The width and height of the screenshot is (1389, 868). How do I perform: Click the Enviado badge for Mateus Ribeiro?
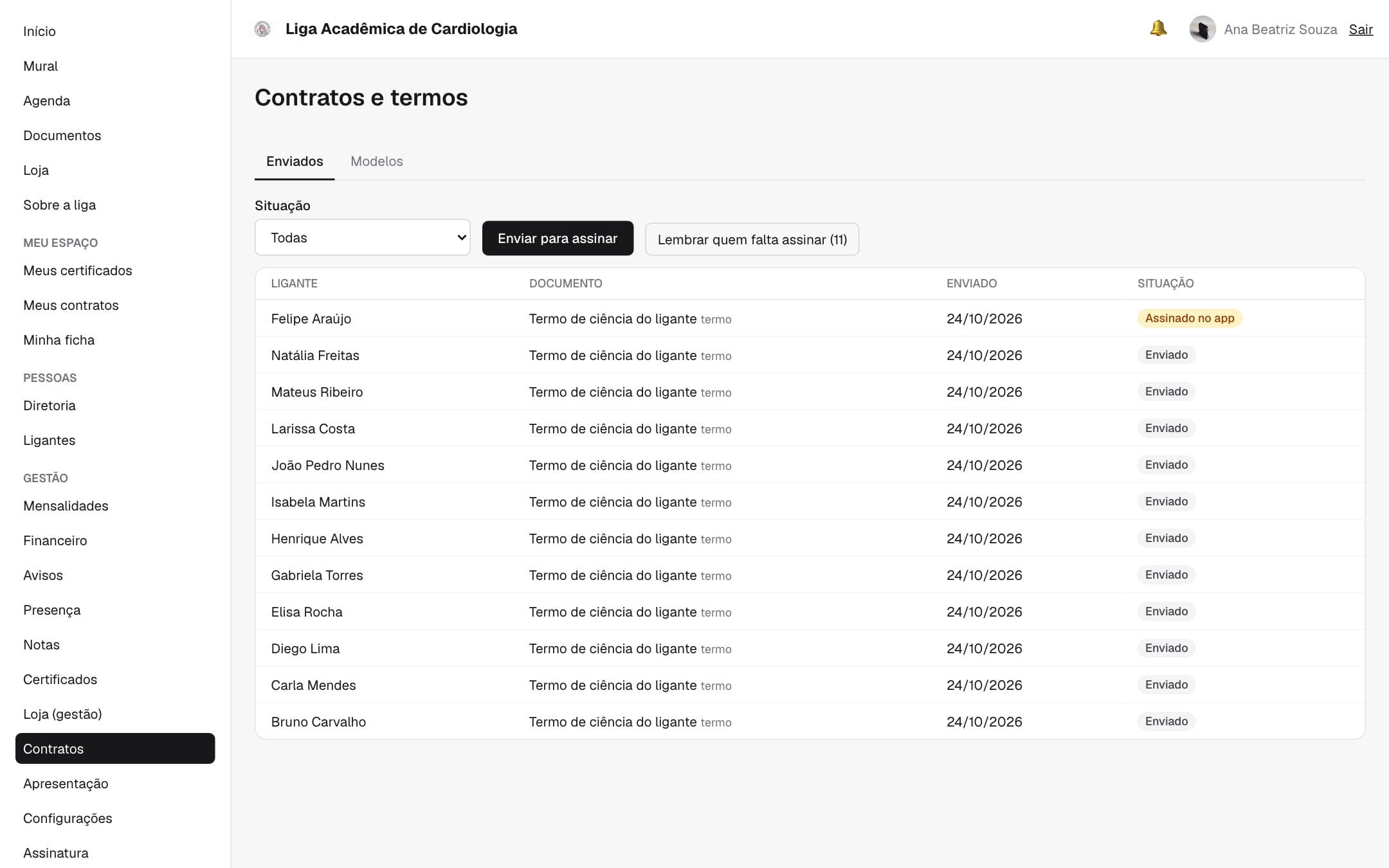coord(1166,391)
